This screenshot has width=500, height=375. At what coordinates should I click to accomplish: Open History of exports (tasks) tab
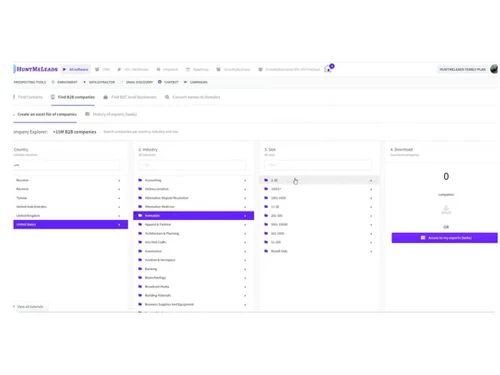111,114
